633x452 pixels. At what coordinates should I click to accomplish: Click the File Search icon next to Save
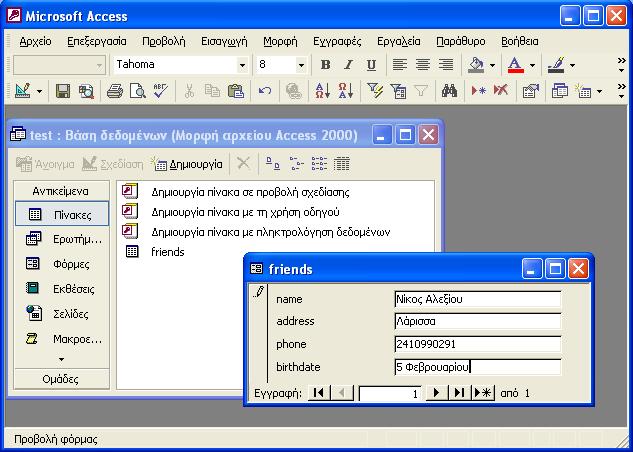tap(86, 91)
